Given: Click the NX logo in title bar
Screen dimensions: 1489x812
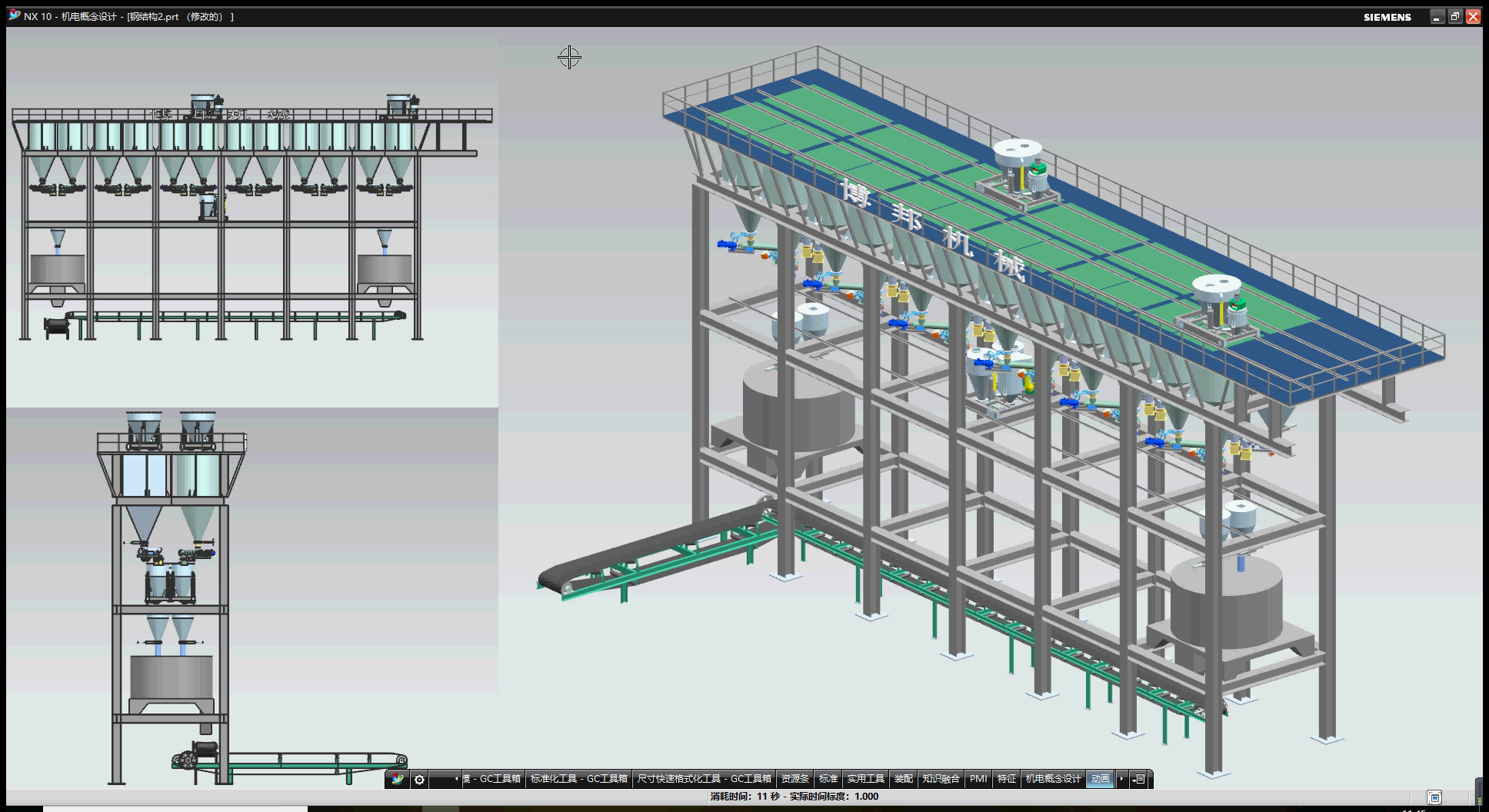Looking at the screenshot, I should click(x=14, y=16).
